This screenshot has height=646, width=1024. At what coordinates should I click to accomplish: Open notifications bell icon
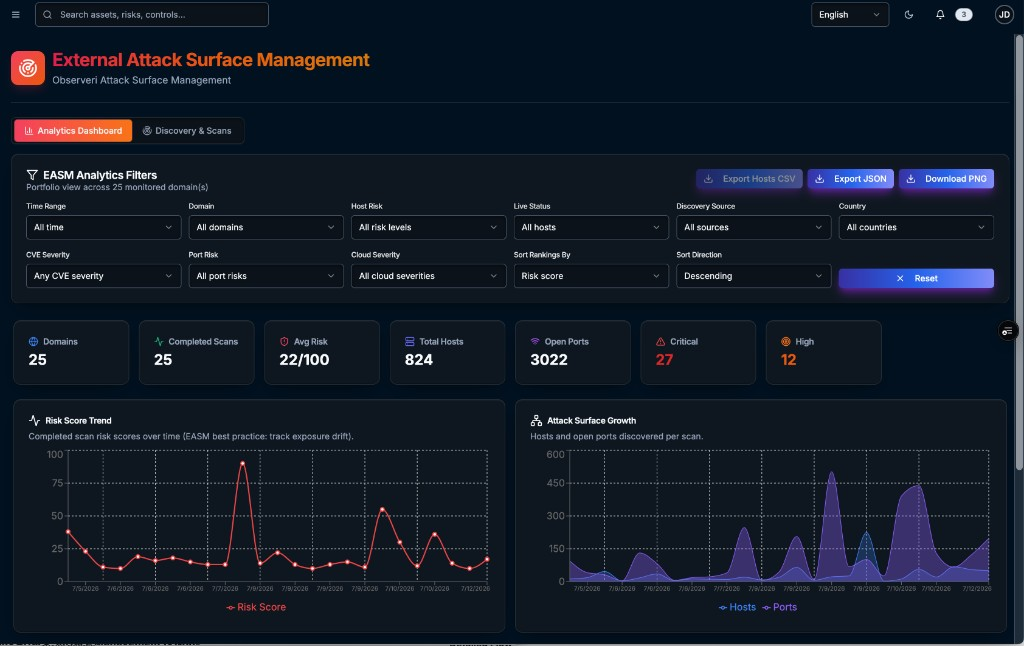[x=940, y=14]
